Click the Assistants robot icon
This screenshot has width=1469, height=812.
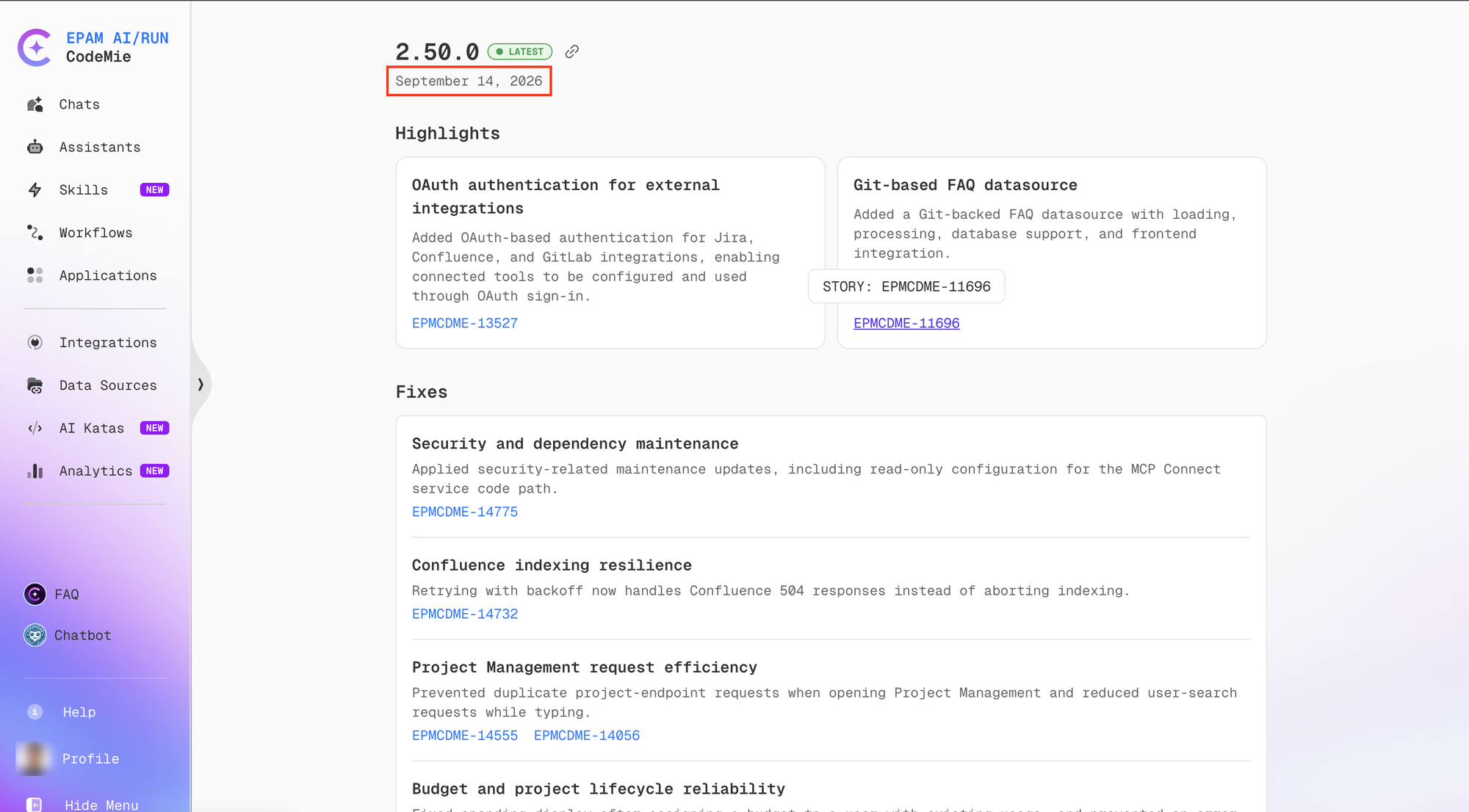click(35, 147)
